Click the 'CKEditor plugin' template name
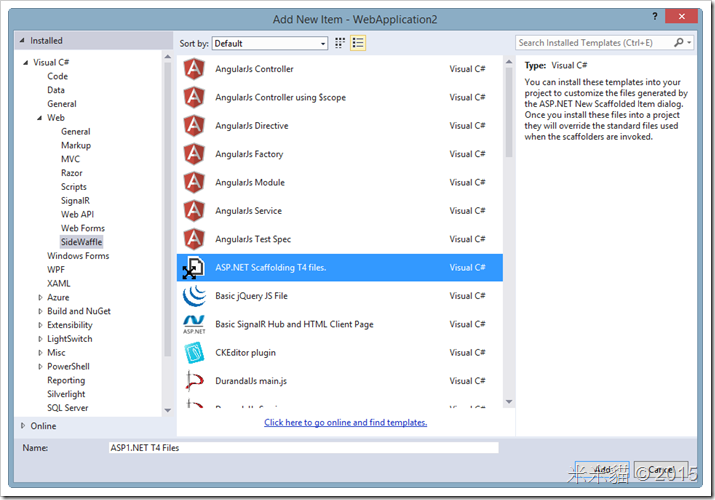This screenshot has width=715, height=500. pyautogui.click(x=245, y=353)
